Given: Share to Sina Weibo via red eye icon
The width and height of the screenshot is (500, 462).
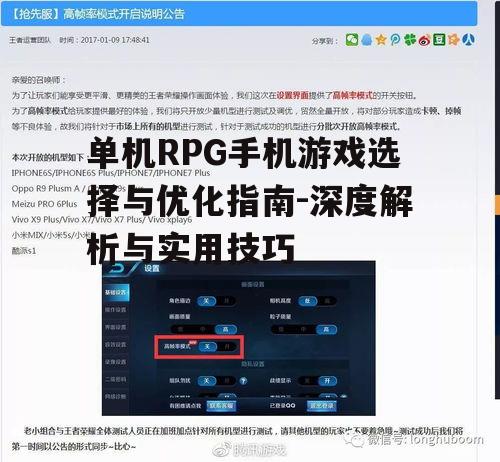Looking at the screenshot, I should (424, 41).
